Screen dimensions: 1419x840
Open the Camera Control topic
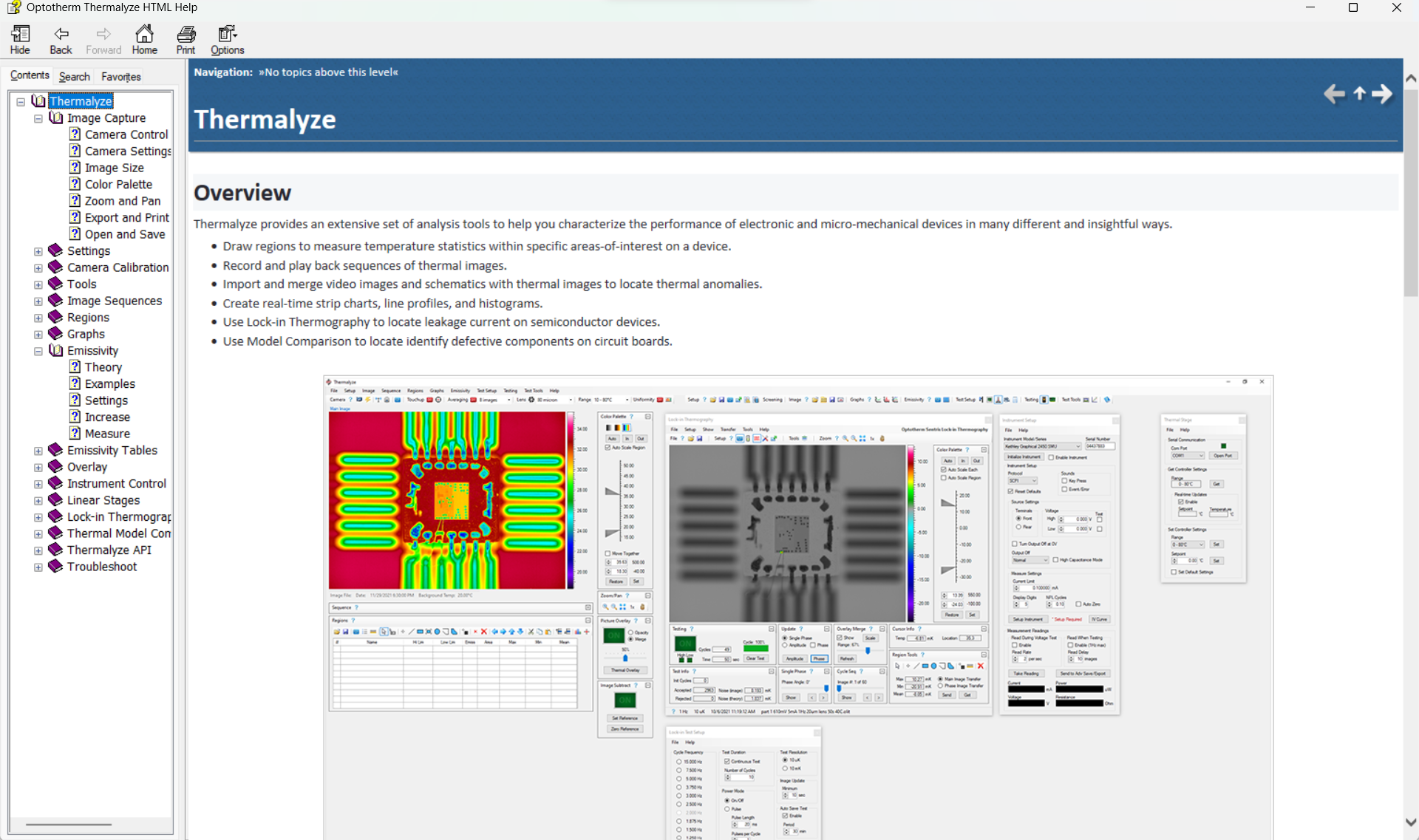click(x=126, y=134)
